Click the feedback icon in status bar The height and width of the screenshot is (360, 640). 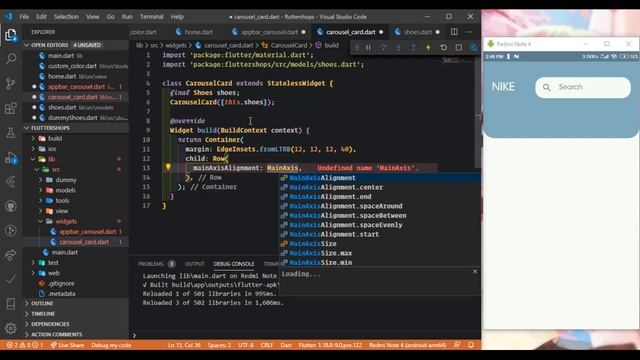click(x=457, y=345)
